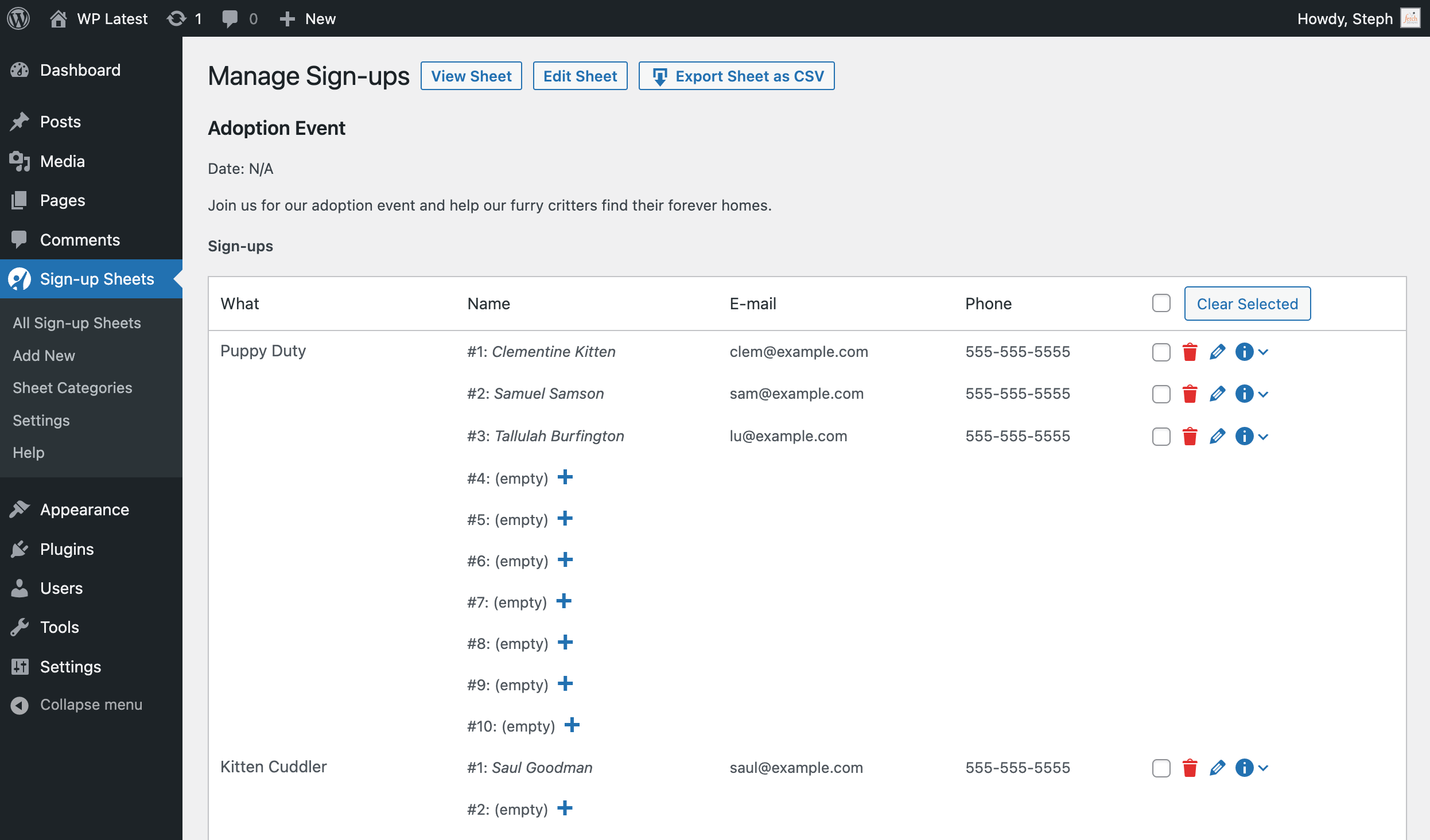Open Pages in the sidebar
The width and height of the screenshot is (1430, 840).
[x=91, y=200]
